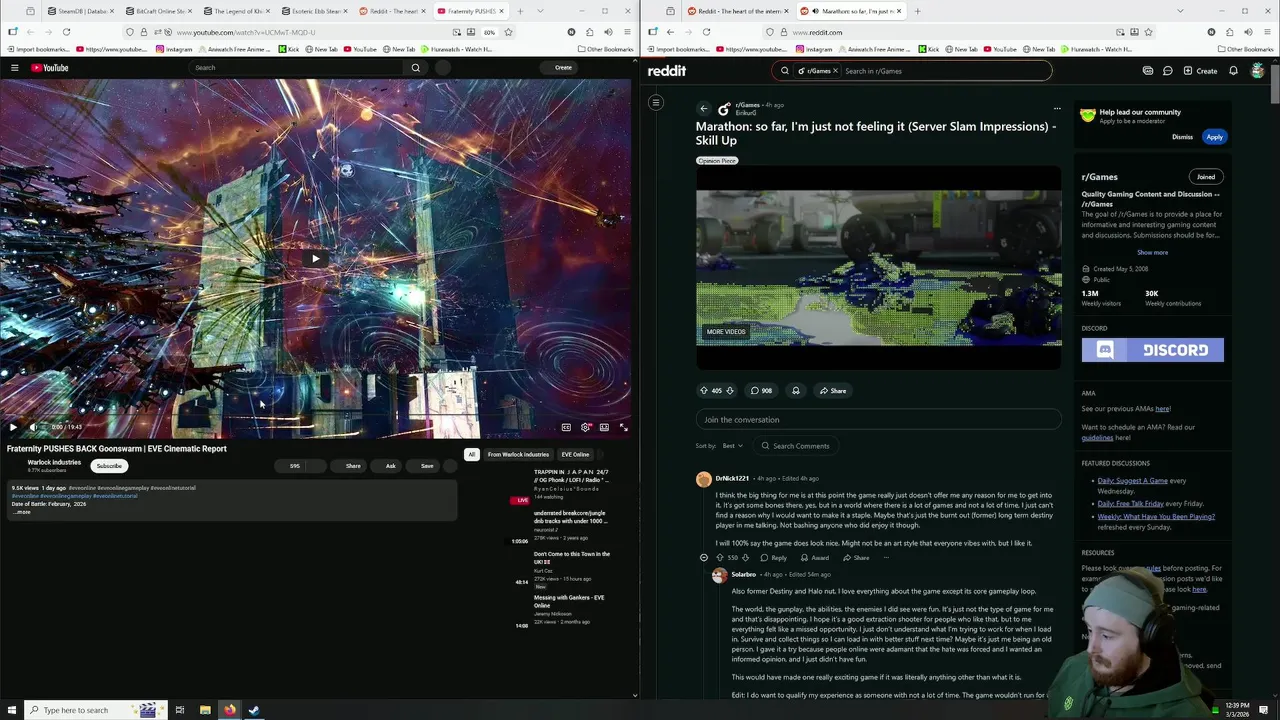Expand r/Games description with Show more
The image size is (1280, 720).
(1152, 253)
